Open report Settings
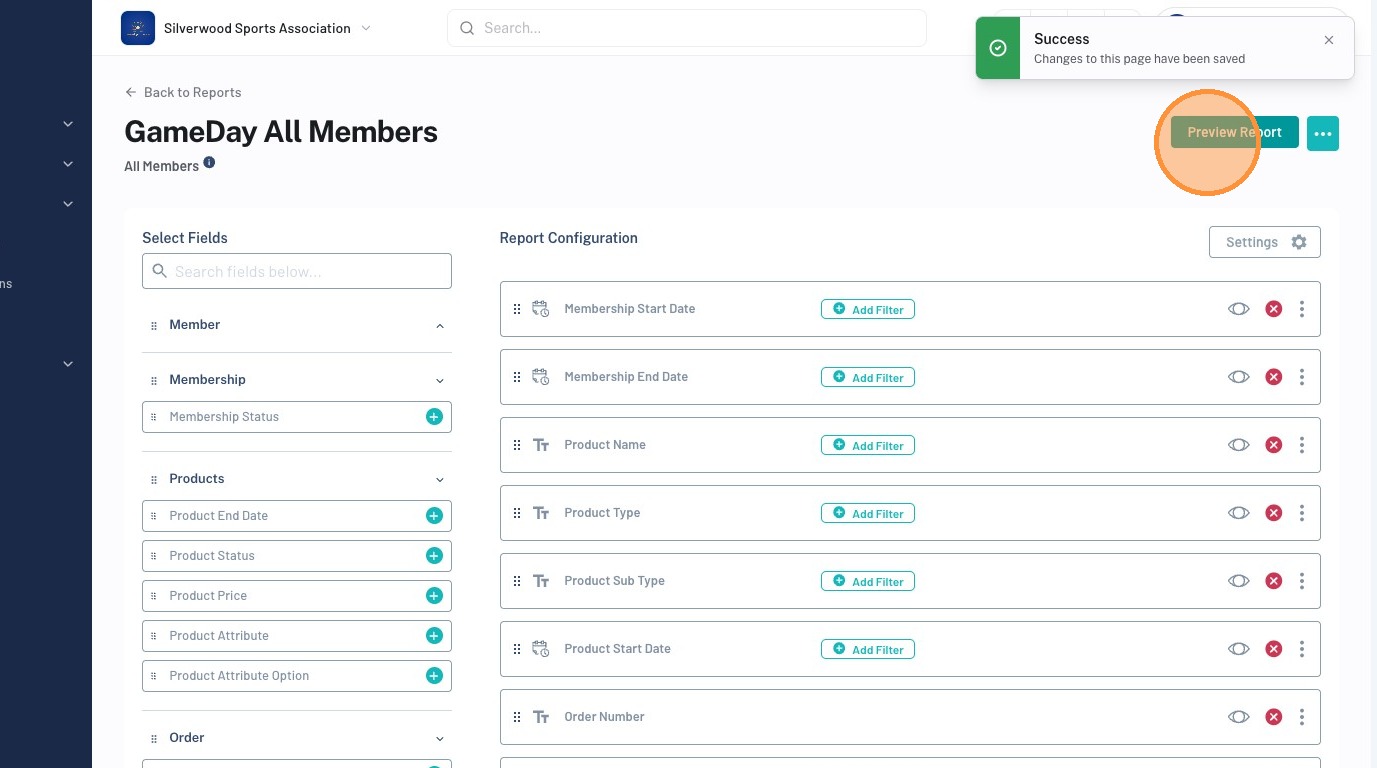Screen dimensions: 1377x768 coord(1264,242)
